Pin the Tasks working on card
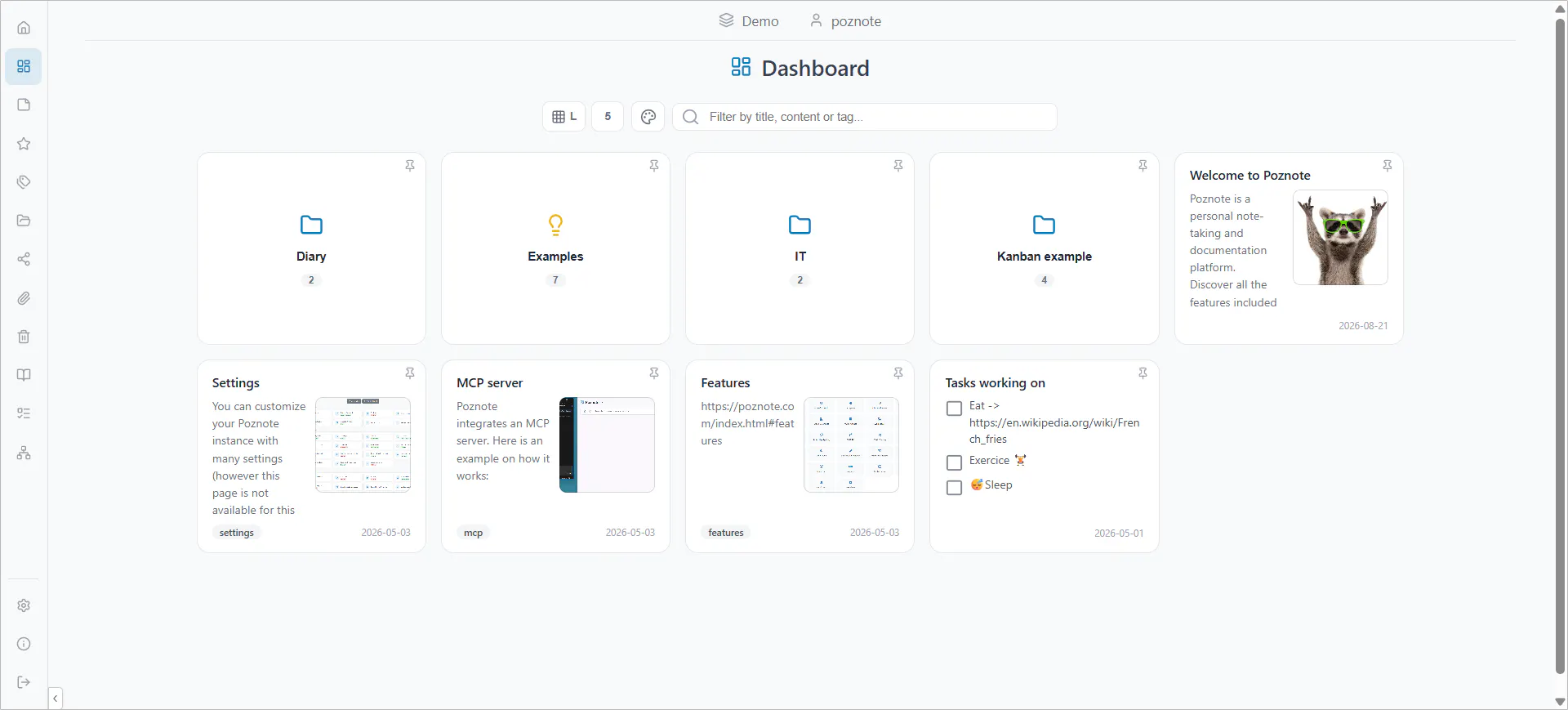This screenshot has width=1568, height=710. [1143, 373]
